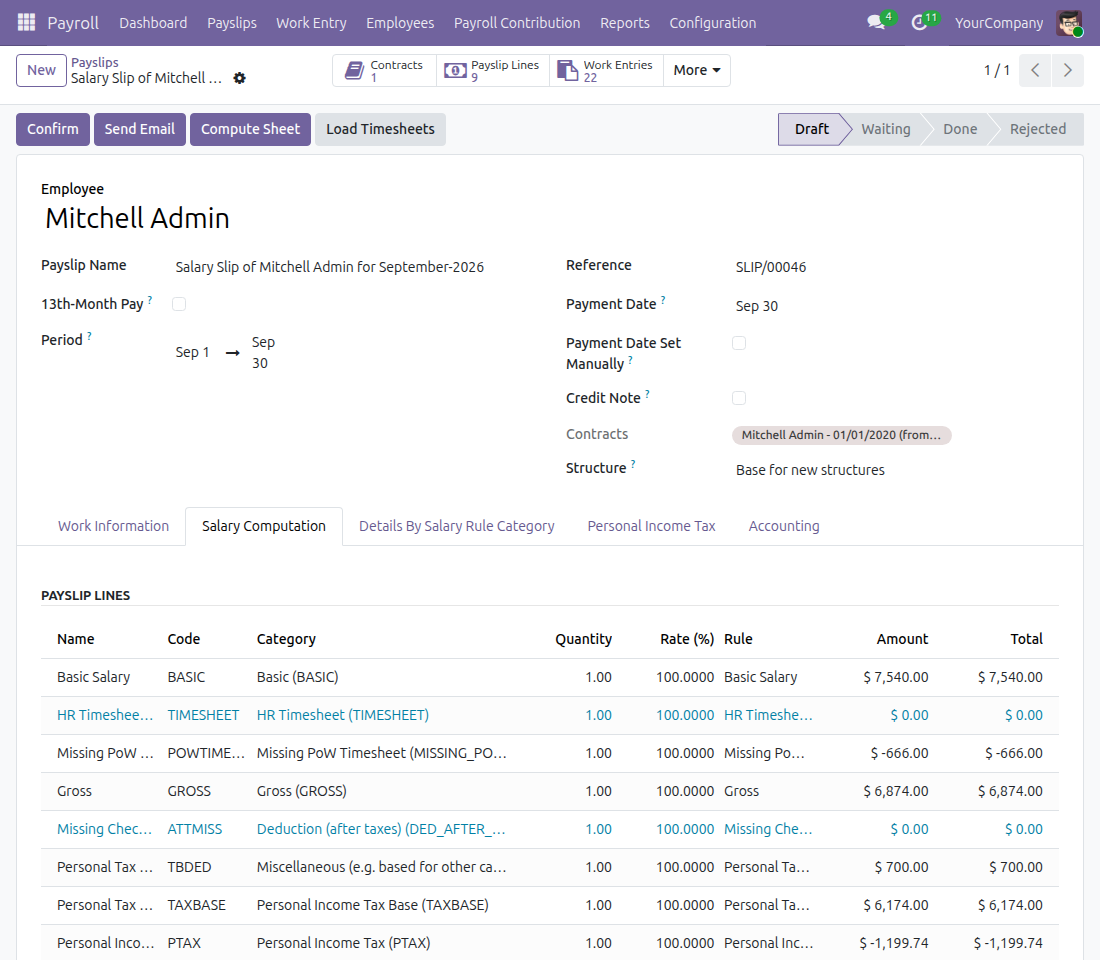Click the Compute Sheet button
This screenshot has width=1100, height=960.
(x=250, y=129)
